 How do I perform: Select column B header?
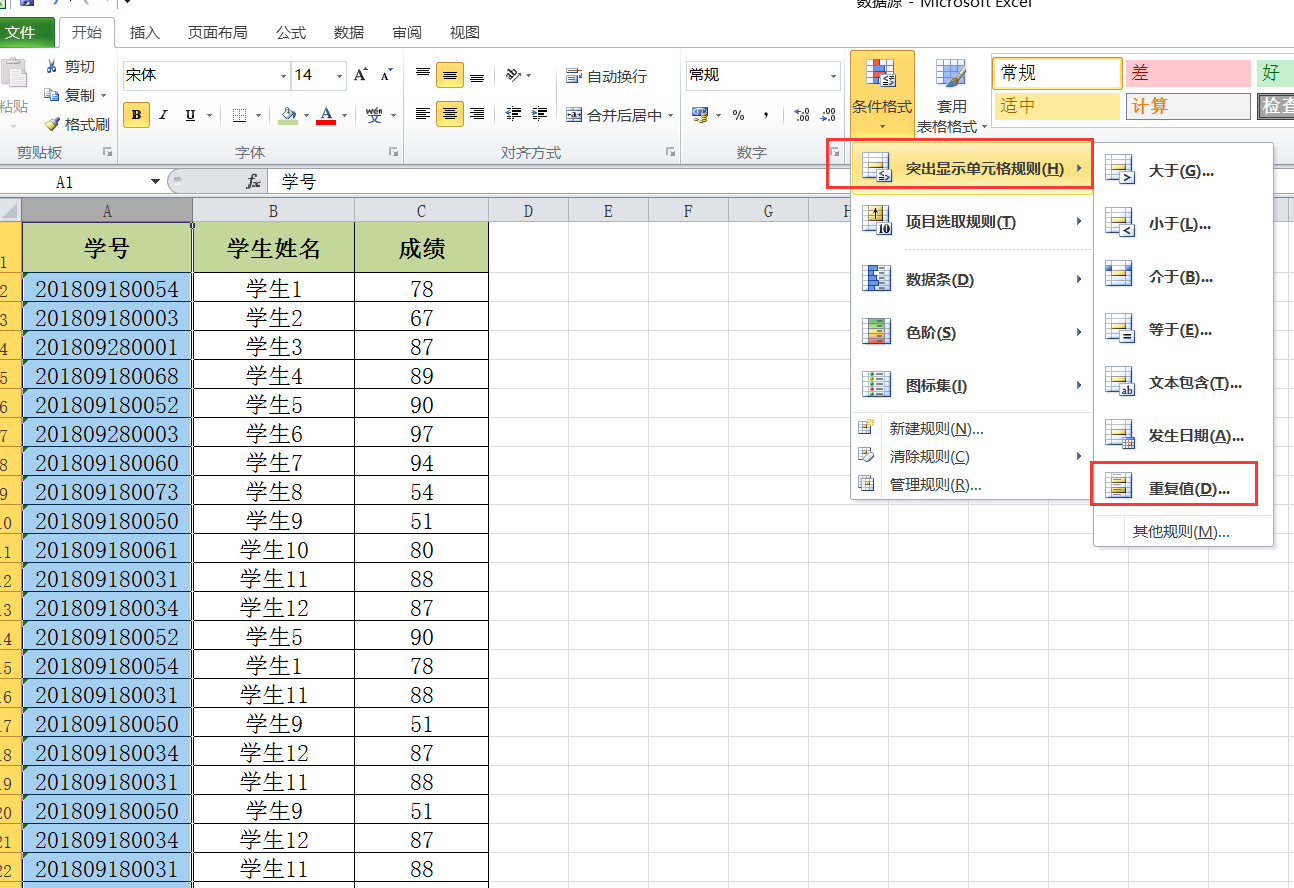(x=273, y=210)
